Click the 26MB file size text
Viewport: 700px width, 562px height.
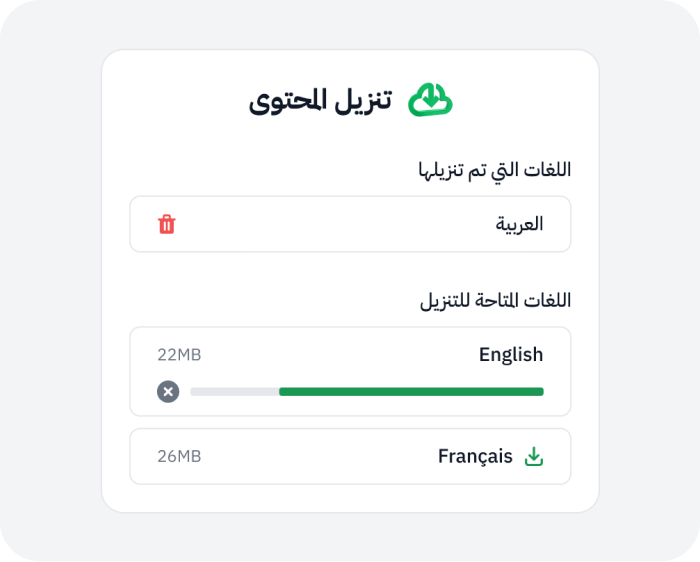(x=179, y=457)
